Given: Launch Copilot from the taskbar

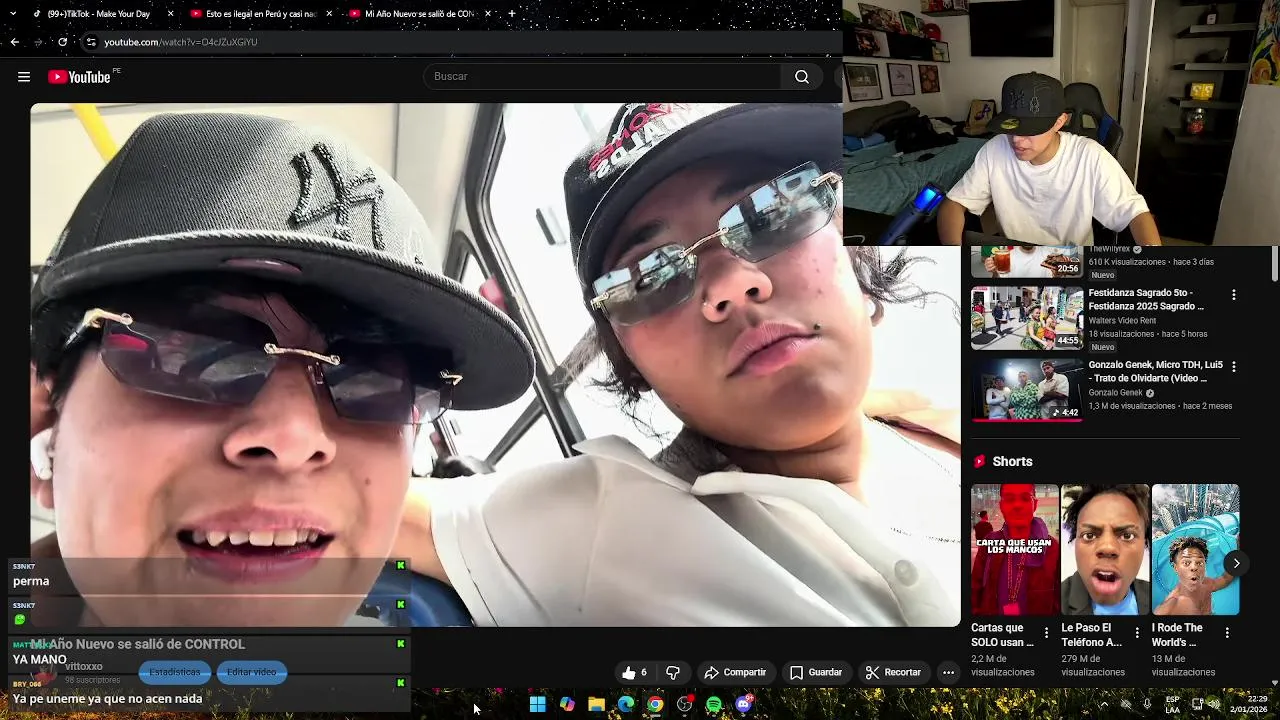Looking at the screenshot, I should (567, 704).
